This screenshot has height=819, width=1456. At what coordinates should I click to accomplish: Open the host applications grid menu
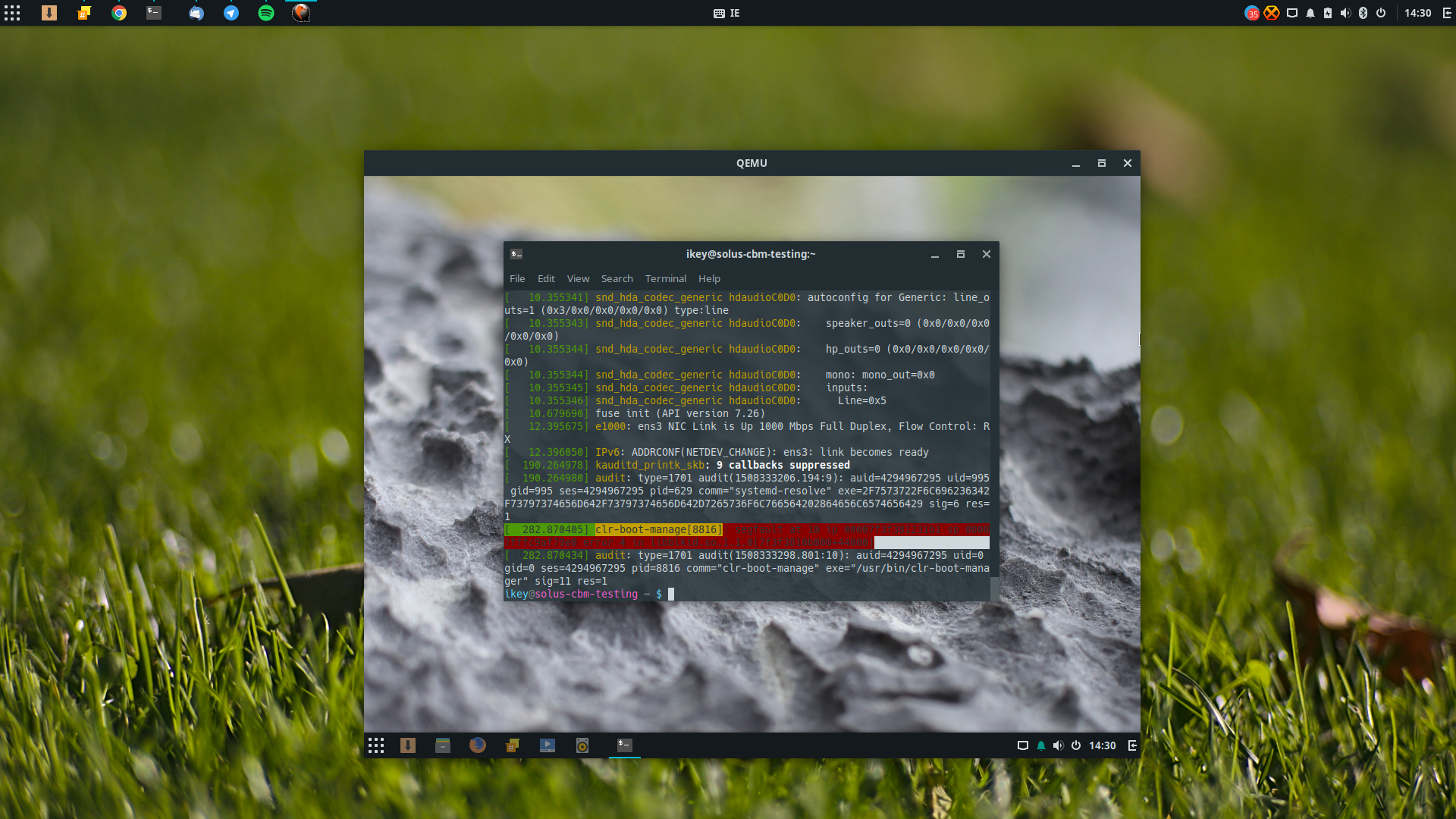tap(12, 13)
